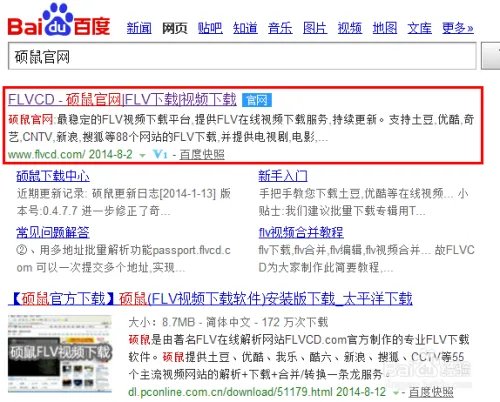Click the V1 credibility icon
The width and height of the screenshot is (500, 402).
point(160,154)
